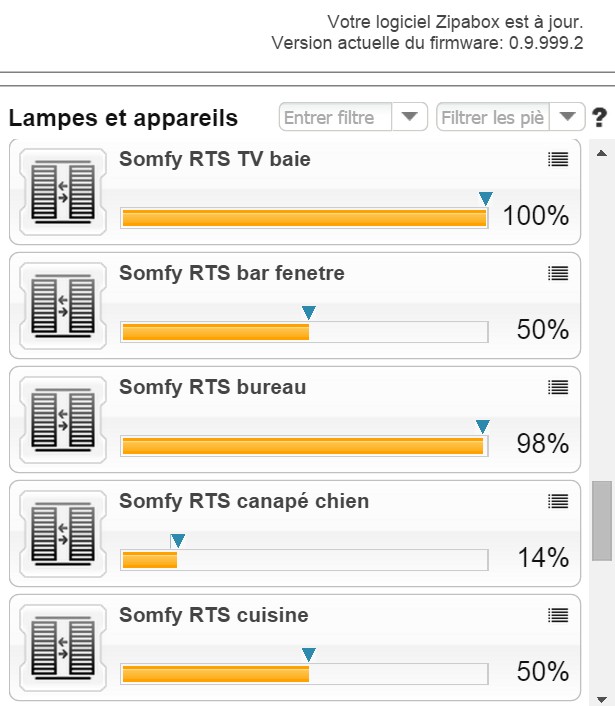Click the scrollbar down arrow
This screenshot has height=706, width=615.
point(601,699)
